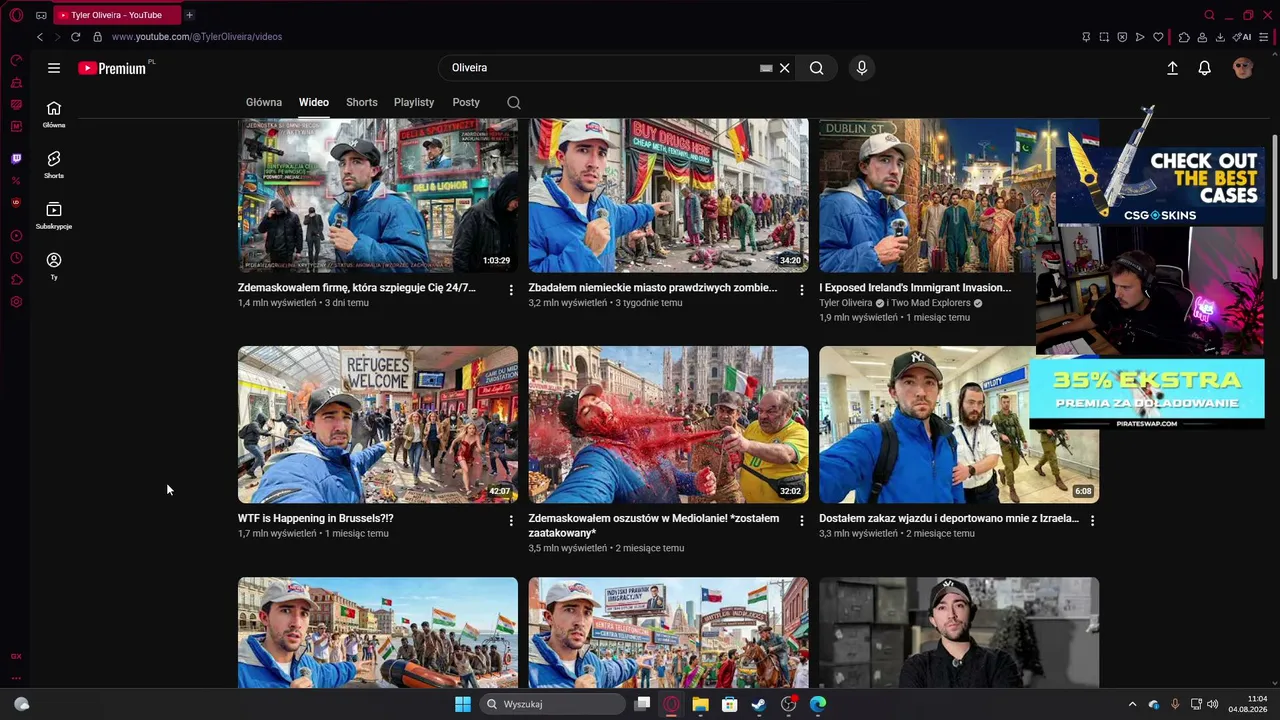Open options for 'Dostałem zakaz wjazdu' video

click(x=1092, y=521)
